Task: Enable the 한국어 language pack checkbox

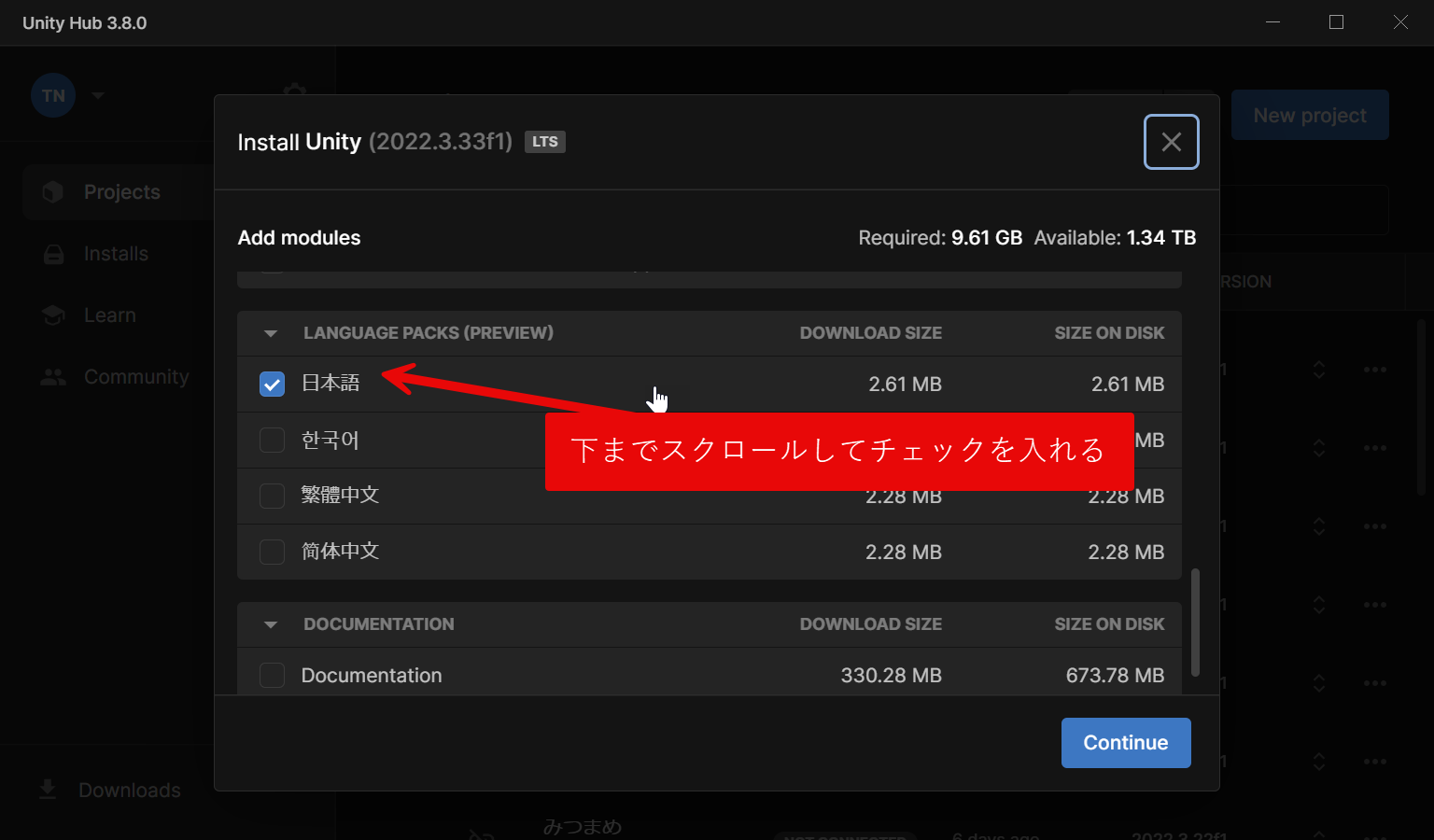Action: coord(272,440)
